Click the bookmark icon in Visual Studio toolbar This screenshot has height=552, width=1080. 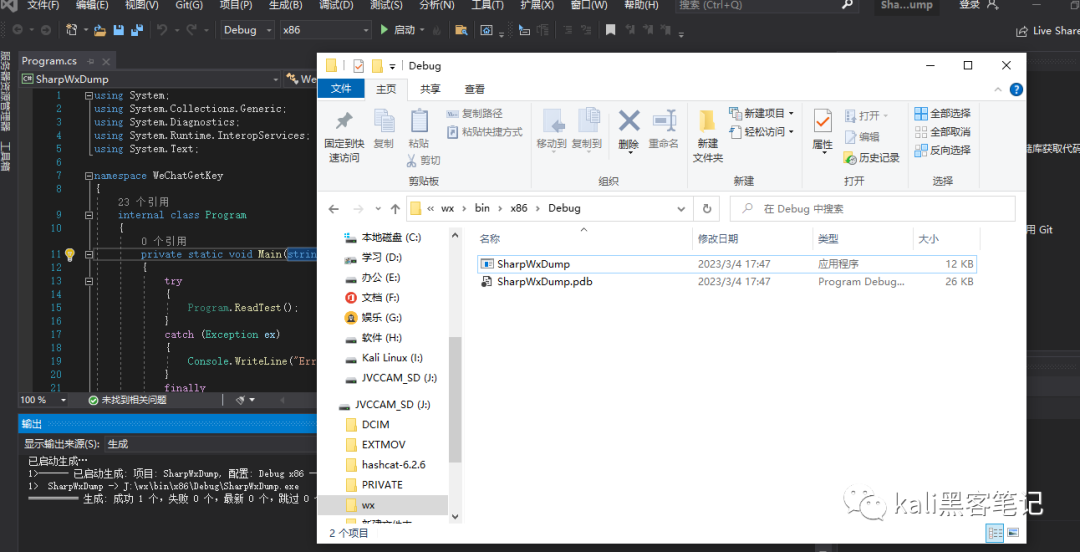coord(610,30)
